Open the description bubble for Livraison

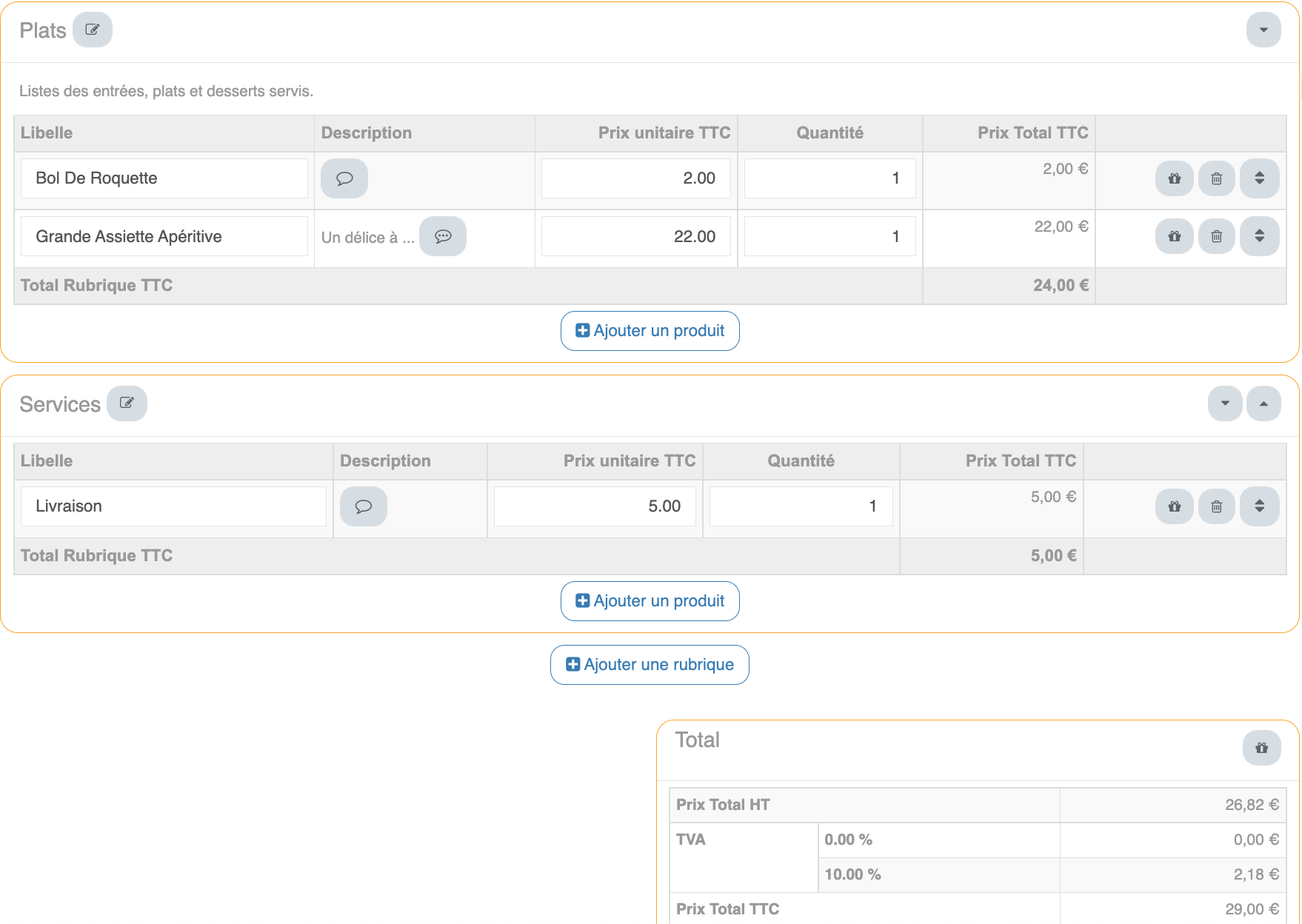tap(364, 506)
